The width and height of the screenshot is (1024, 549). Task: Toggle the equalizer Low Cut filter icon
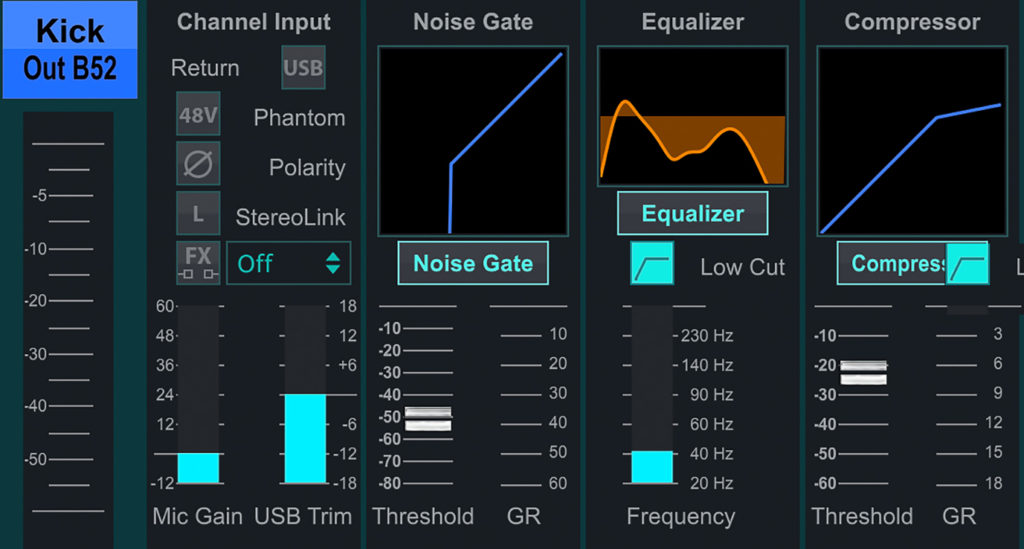[652, 263]
